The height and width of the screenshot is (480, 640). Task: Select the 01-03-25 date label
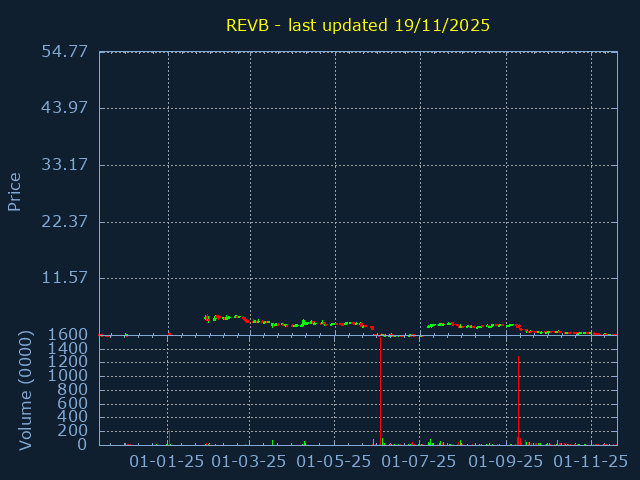[250, 461]
